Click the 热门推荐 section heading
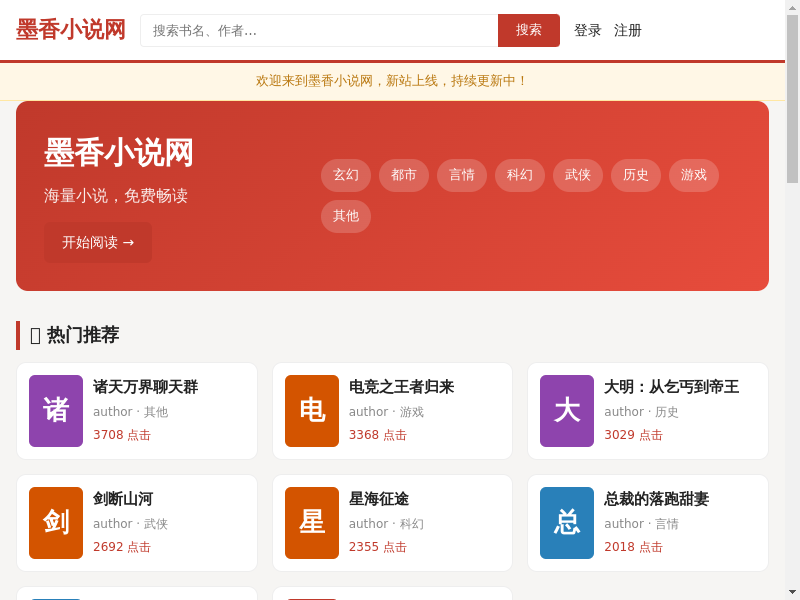800x600 pixels. pyautogui.click(x=75, y=335)
